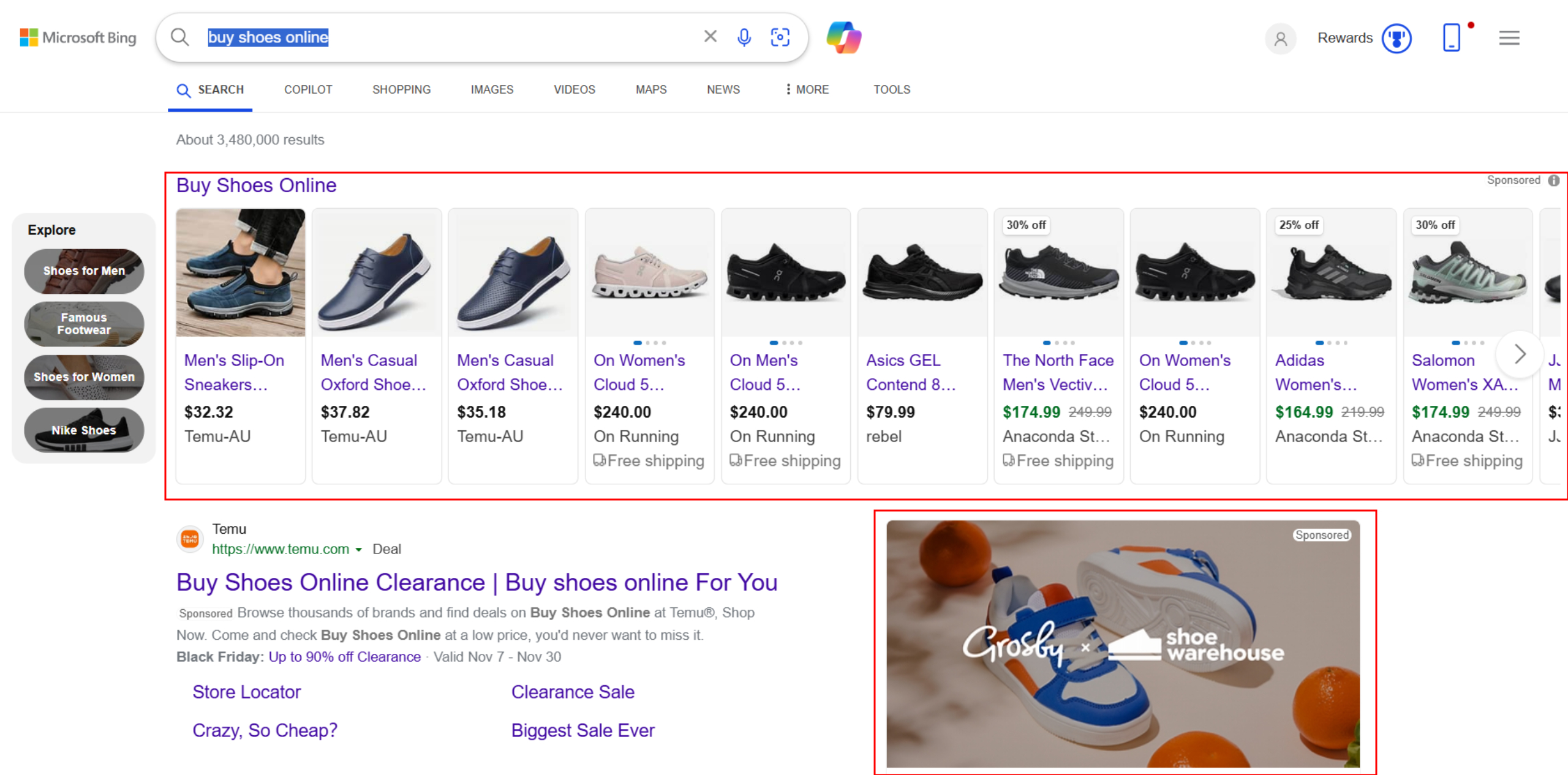
Task: Open Buy Shoes Online Clearance ad headline
Action: coord(477,582)
